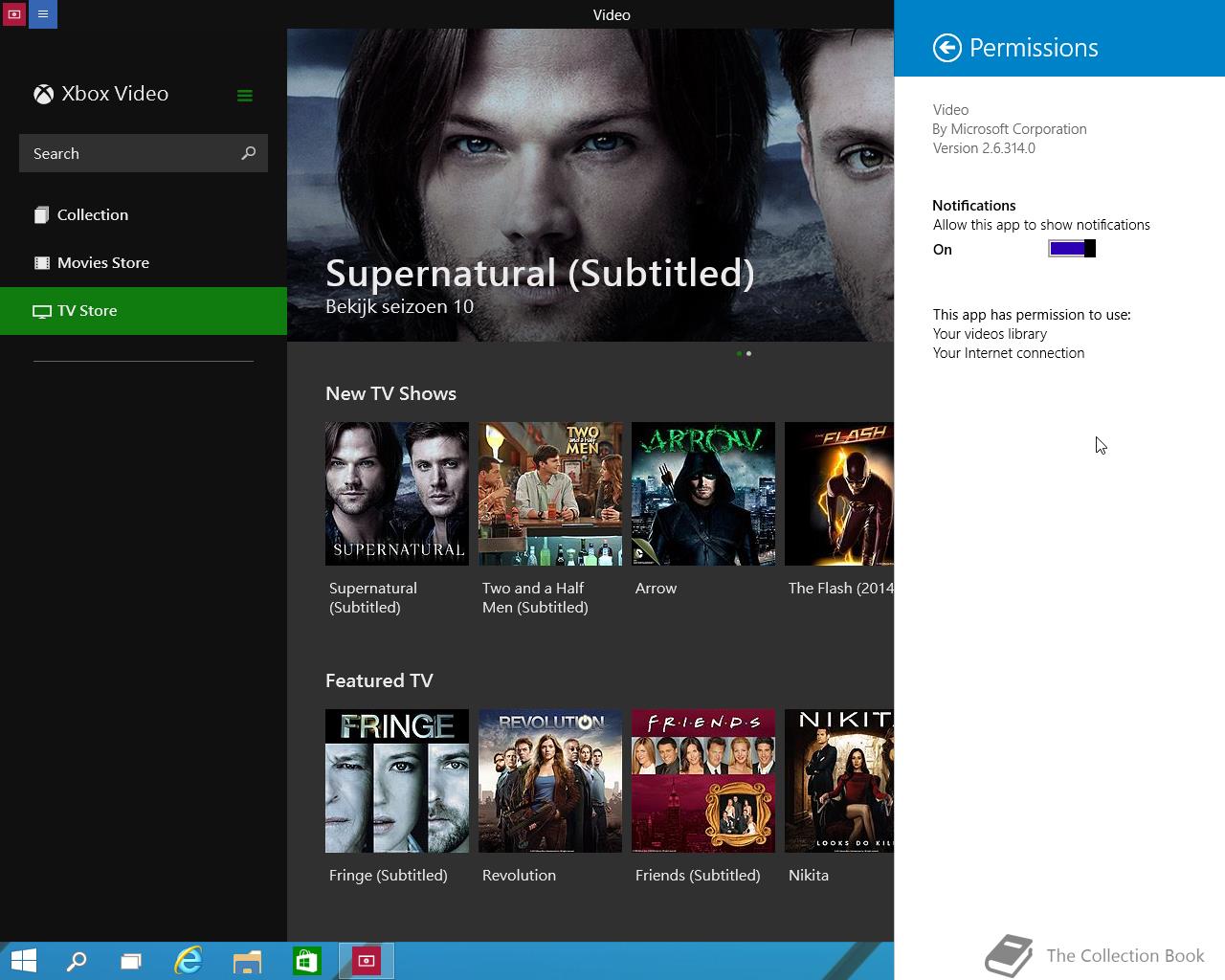This screenshot has width=1225, height=980.
Task: Click the Friends (Subtitled) title text
Action: 698,876
